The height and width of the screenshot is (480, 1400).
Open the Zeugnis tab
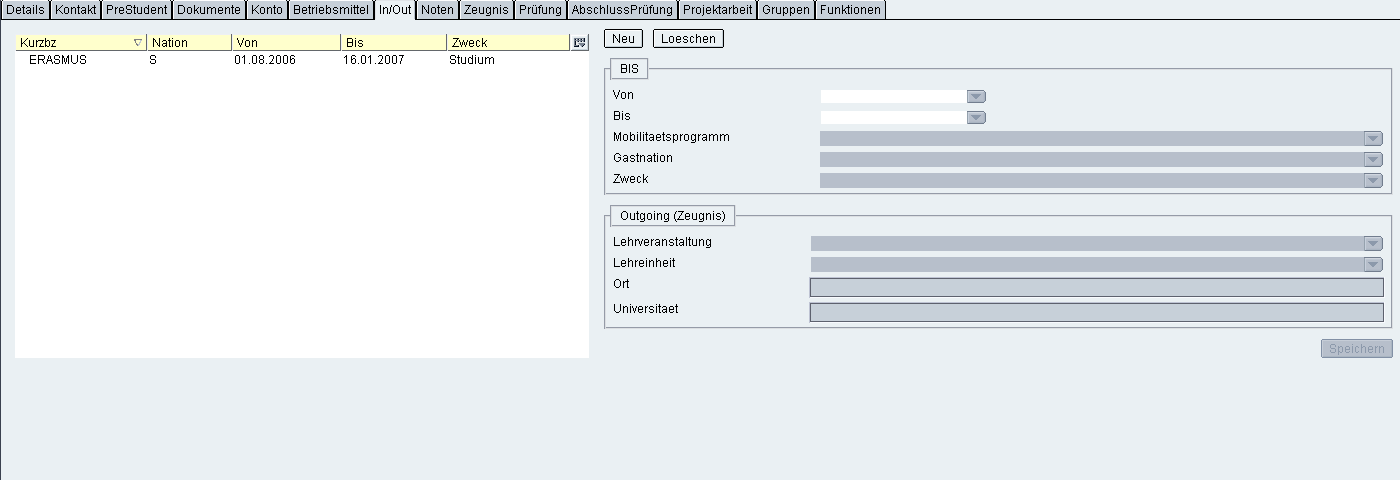[x=486, y=10]
